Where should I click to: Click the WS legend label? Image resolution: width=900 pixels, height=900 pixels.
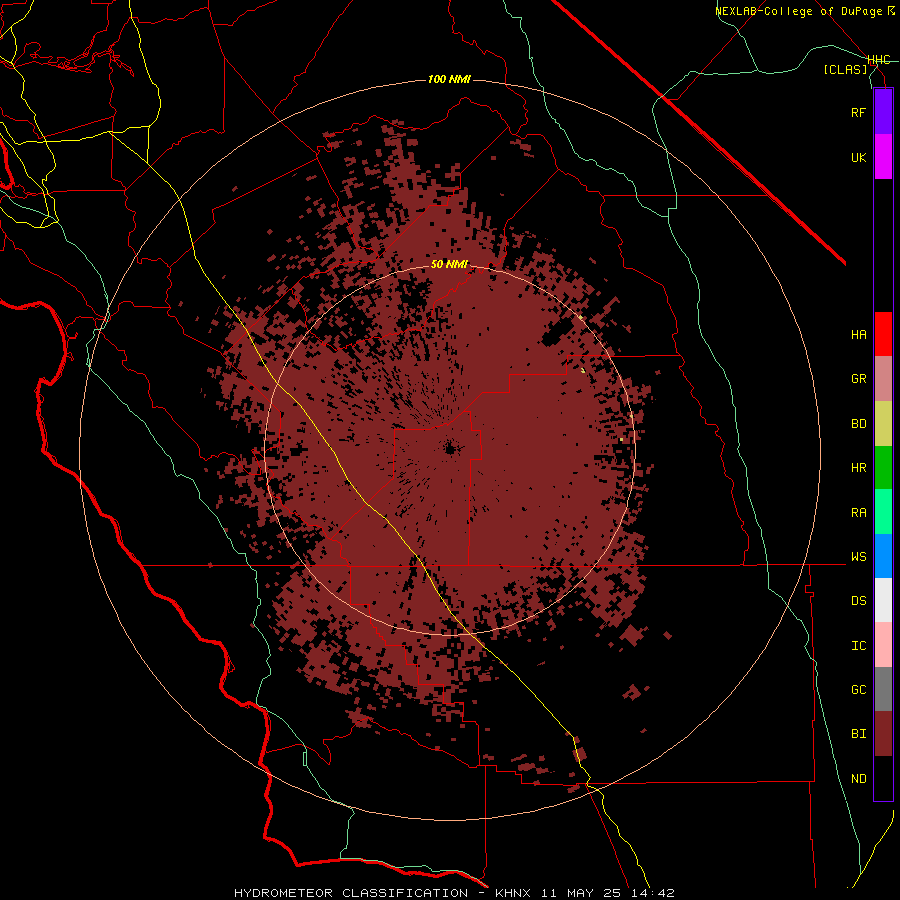coord(858,557)
